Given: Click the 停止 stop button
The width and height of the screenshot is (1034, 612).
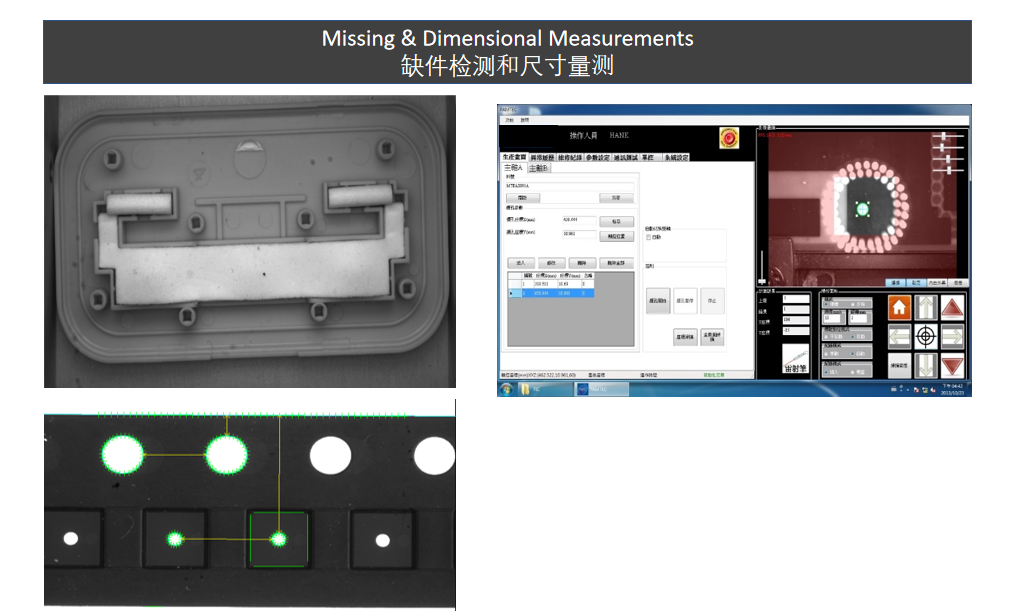Looking at the screenshot, I should coord(713,300).
